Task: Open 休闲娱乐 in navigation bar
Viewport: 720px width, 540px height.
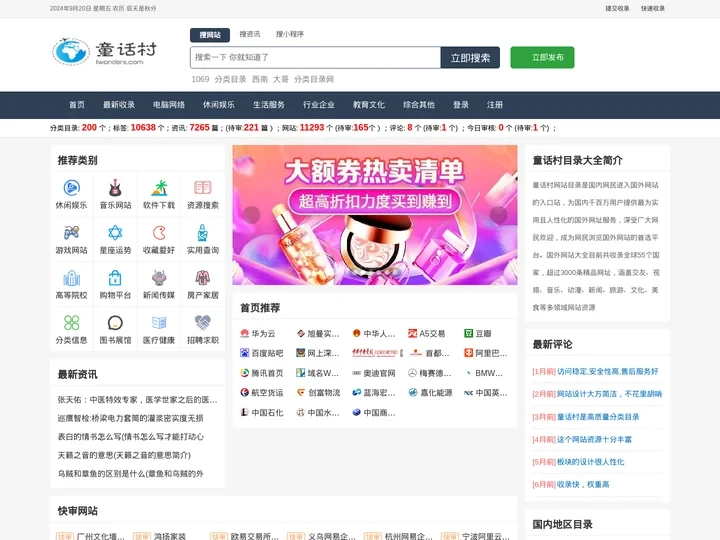Action: pos(219,105)
